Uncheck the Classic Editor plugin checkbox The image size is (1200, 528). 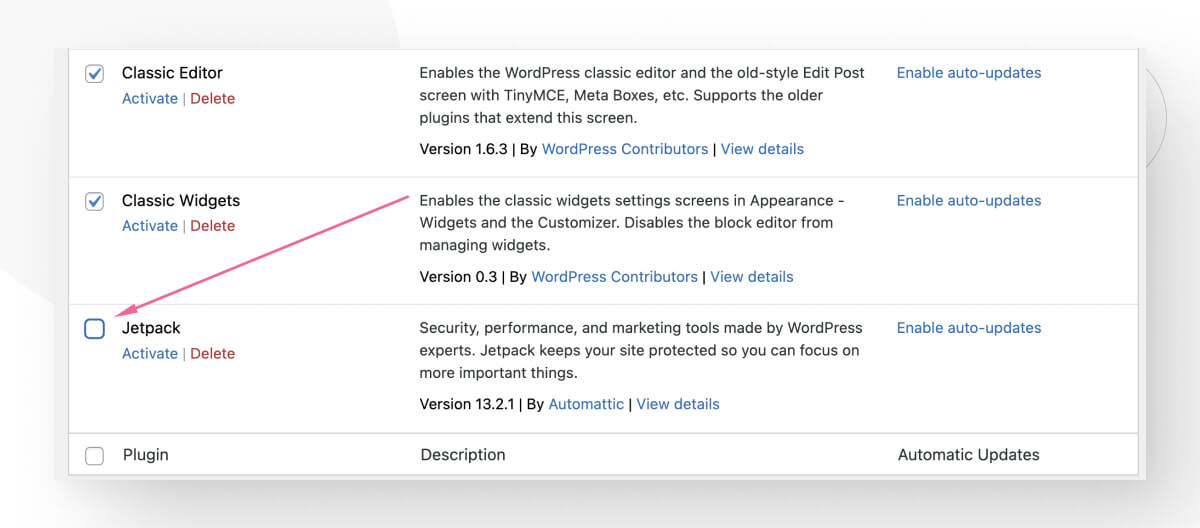click(94, 74)
